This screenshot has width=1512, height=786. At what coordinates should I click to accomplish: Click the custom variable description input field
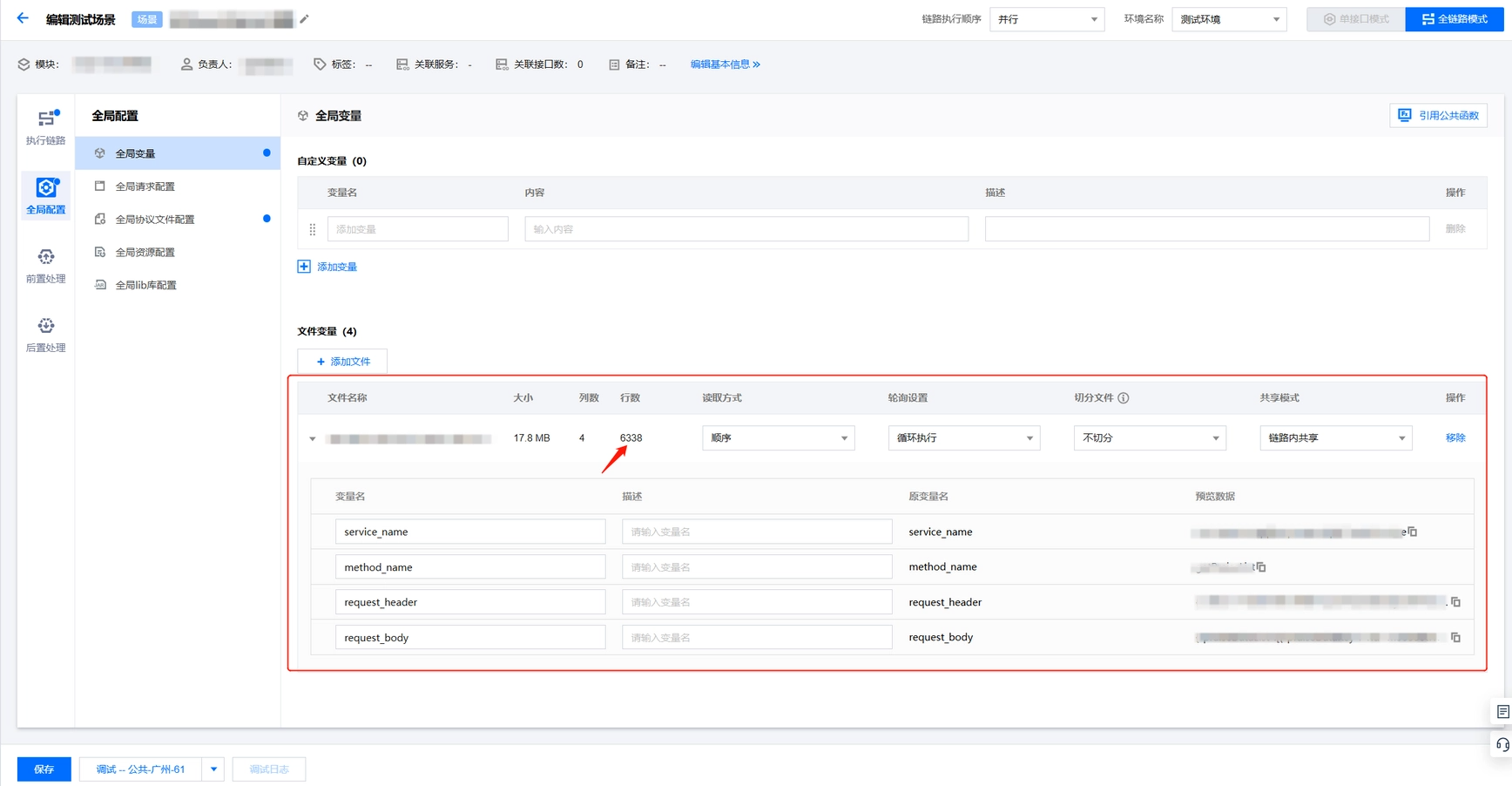pyautogui.click(x=1207, y=229)
